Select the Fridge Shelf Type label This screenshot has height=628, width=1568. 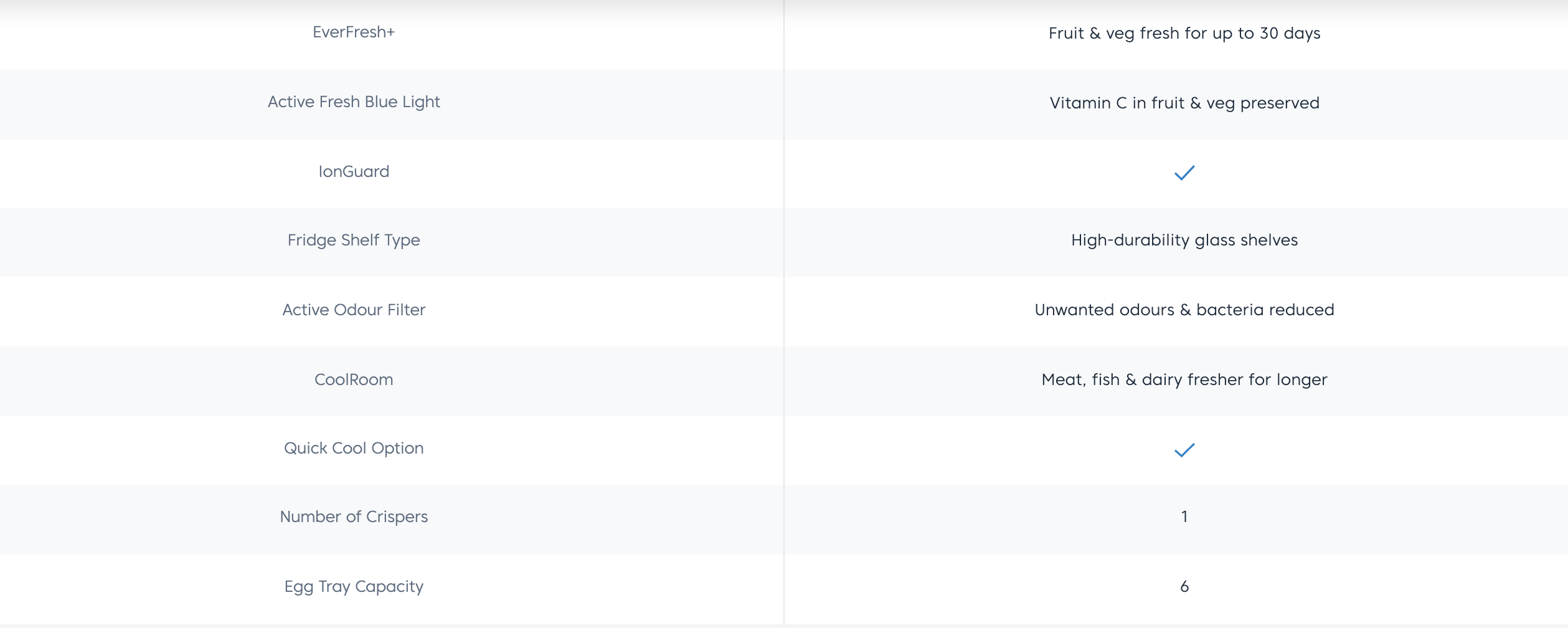[354, 240]
